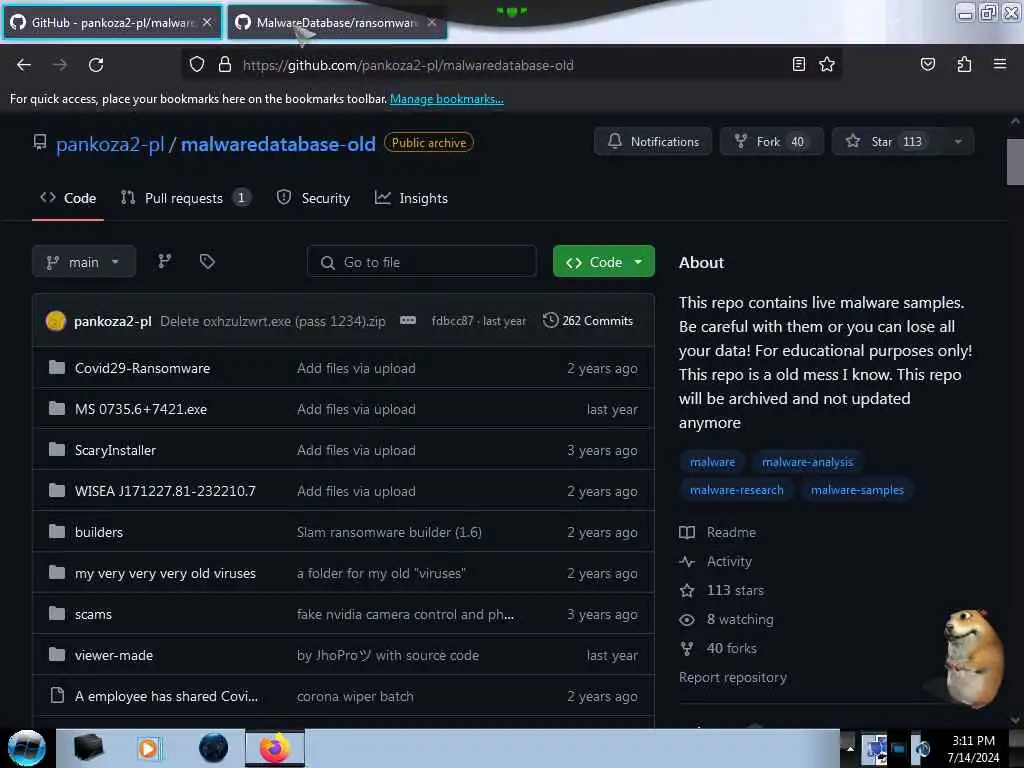Screen dimensions: 1024x768
Task: Click the browser forward arrow
Action: (x=59, y=65)
